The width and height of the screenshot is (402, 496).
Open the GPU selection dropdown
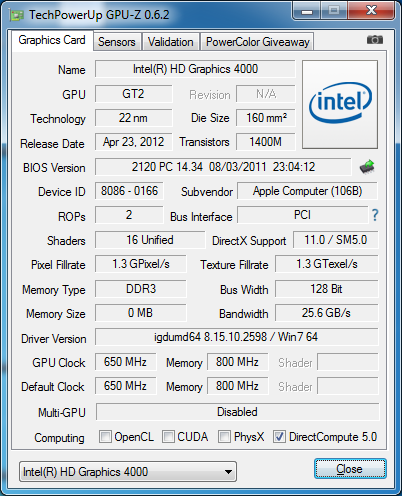[128, 471]
